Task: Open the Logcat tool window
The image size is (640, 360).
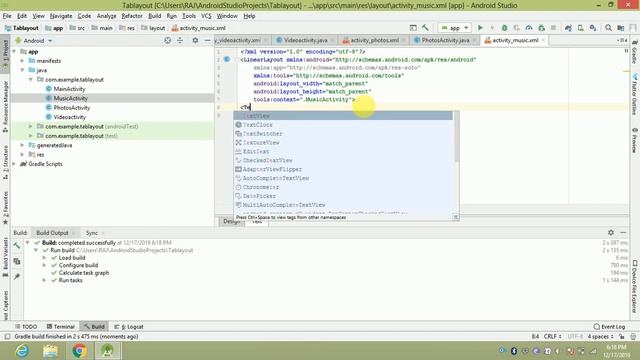Action: click(129, 327)
